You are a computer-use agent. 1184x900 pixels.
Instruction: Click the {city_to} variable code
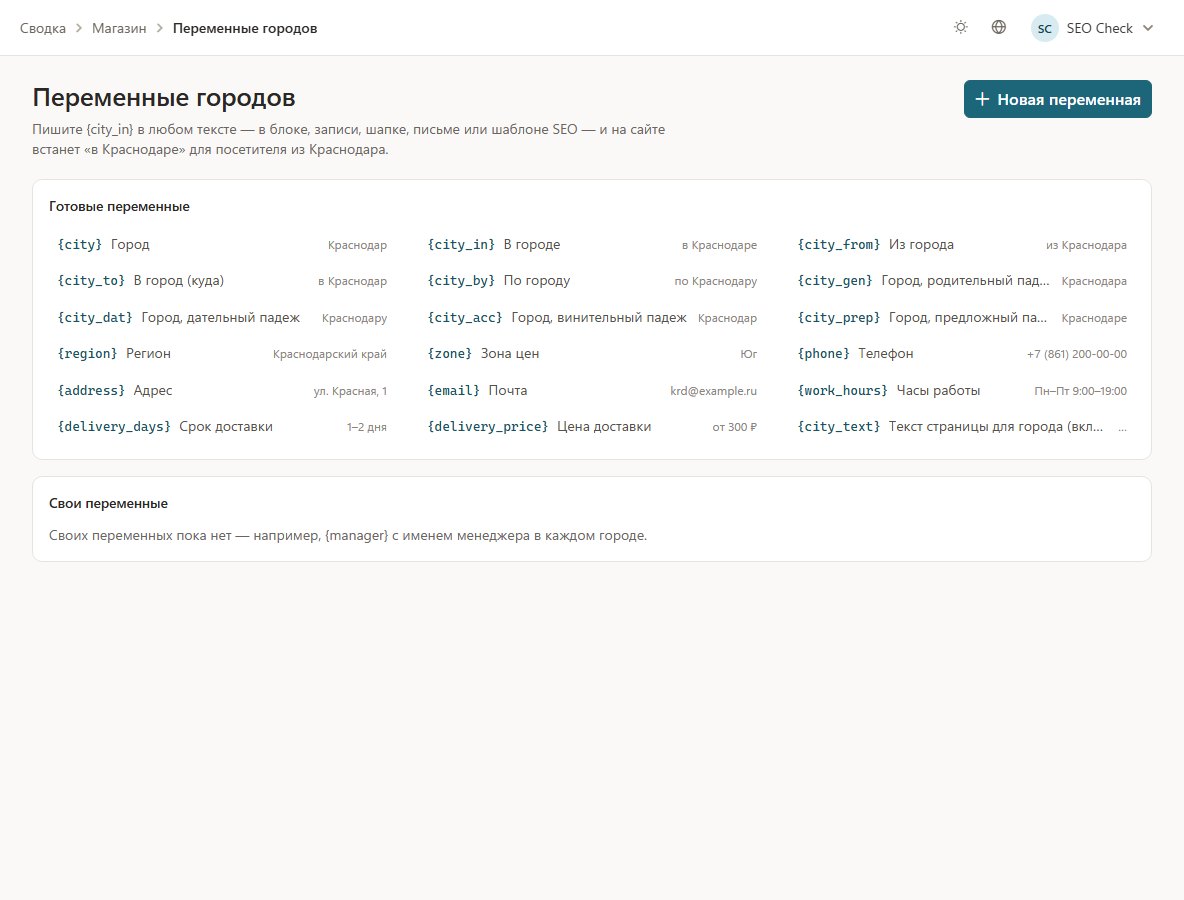tap(91, 281)
